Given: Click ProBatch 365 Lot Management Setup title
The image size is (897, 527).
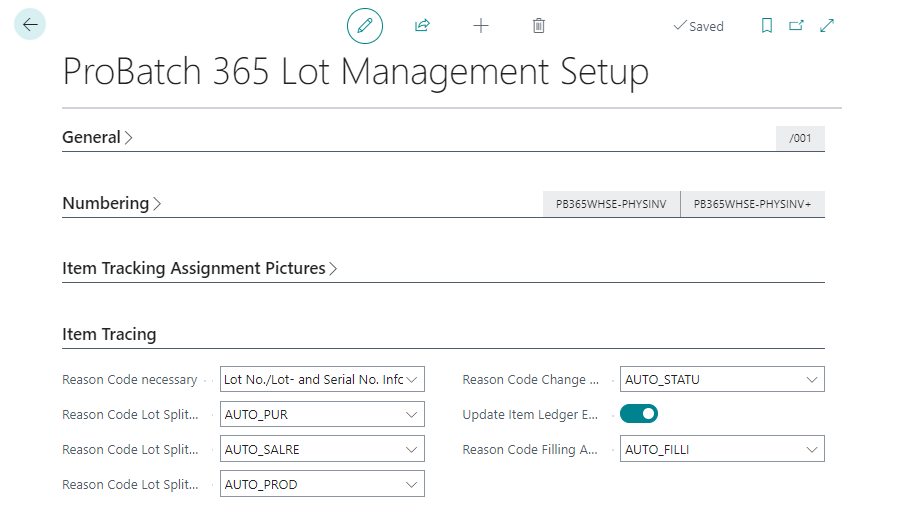Looking at the screenshot, I should point(355,72).
